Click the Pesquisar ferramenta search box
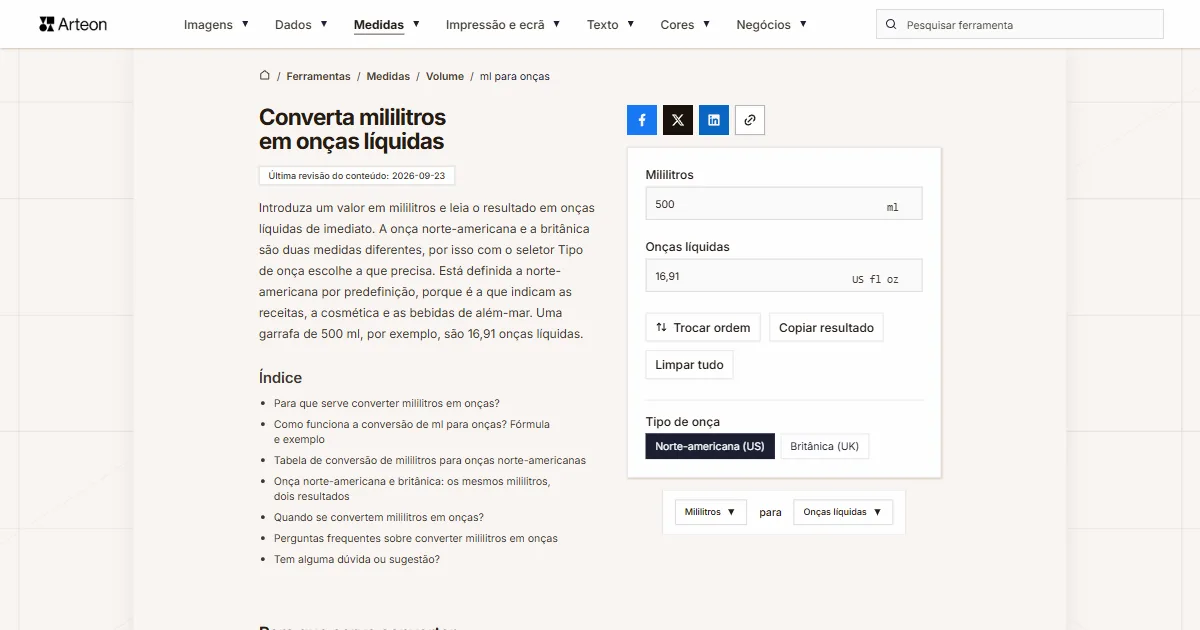 pyautogui.click(x=1020, y=25)
